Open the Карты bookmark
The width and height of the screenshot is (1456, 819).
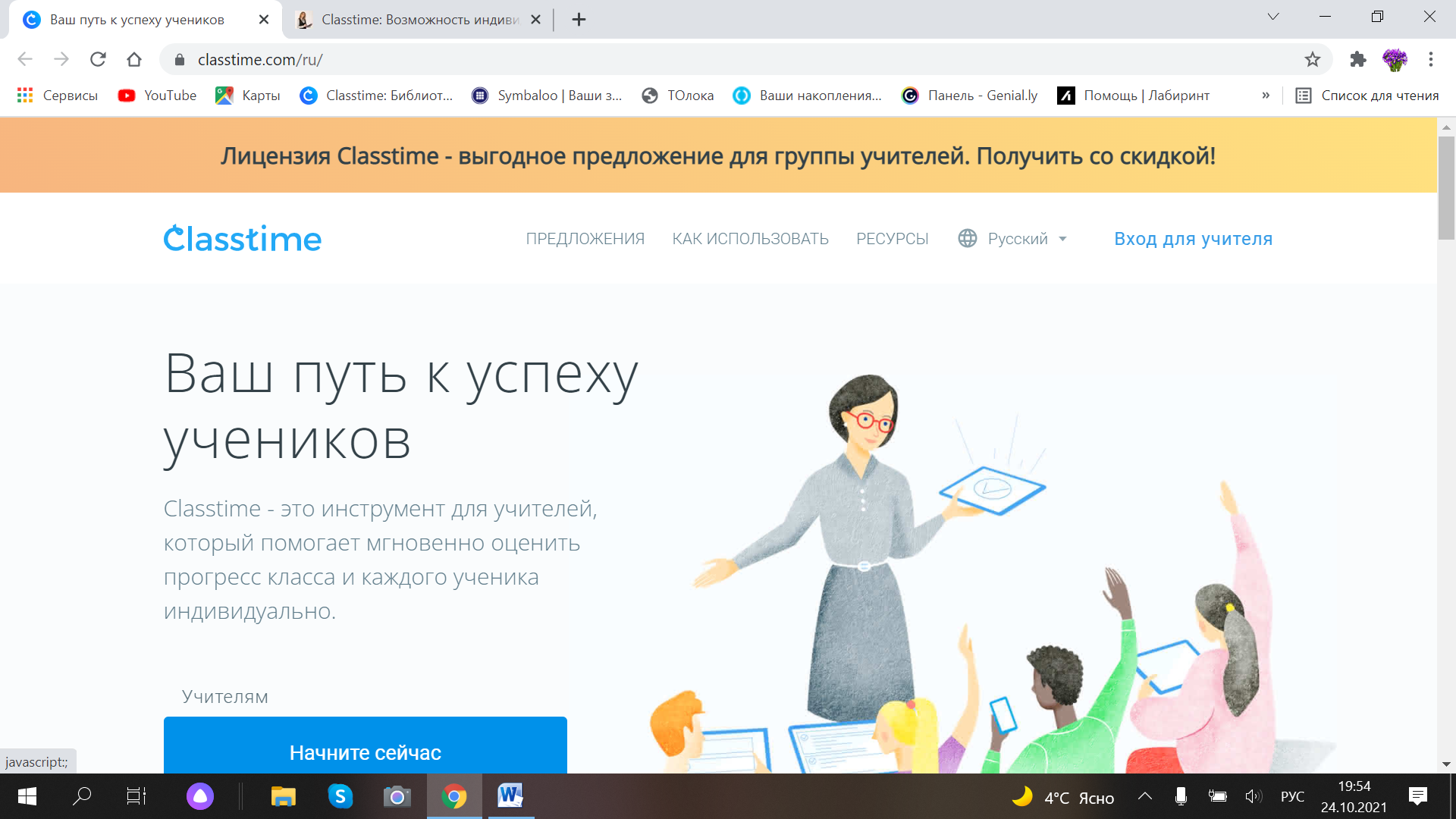point(248,96)
